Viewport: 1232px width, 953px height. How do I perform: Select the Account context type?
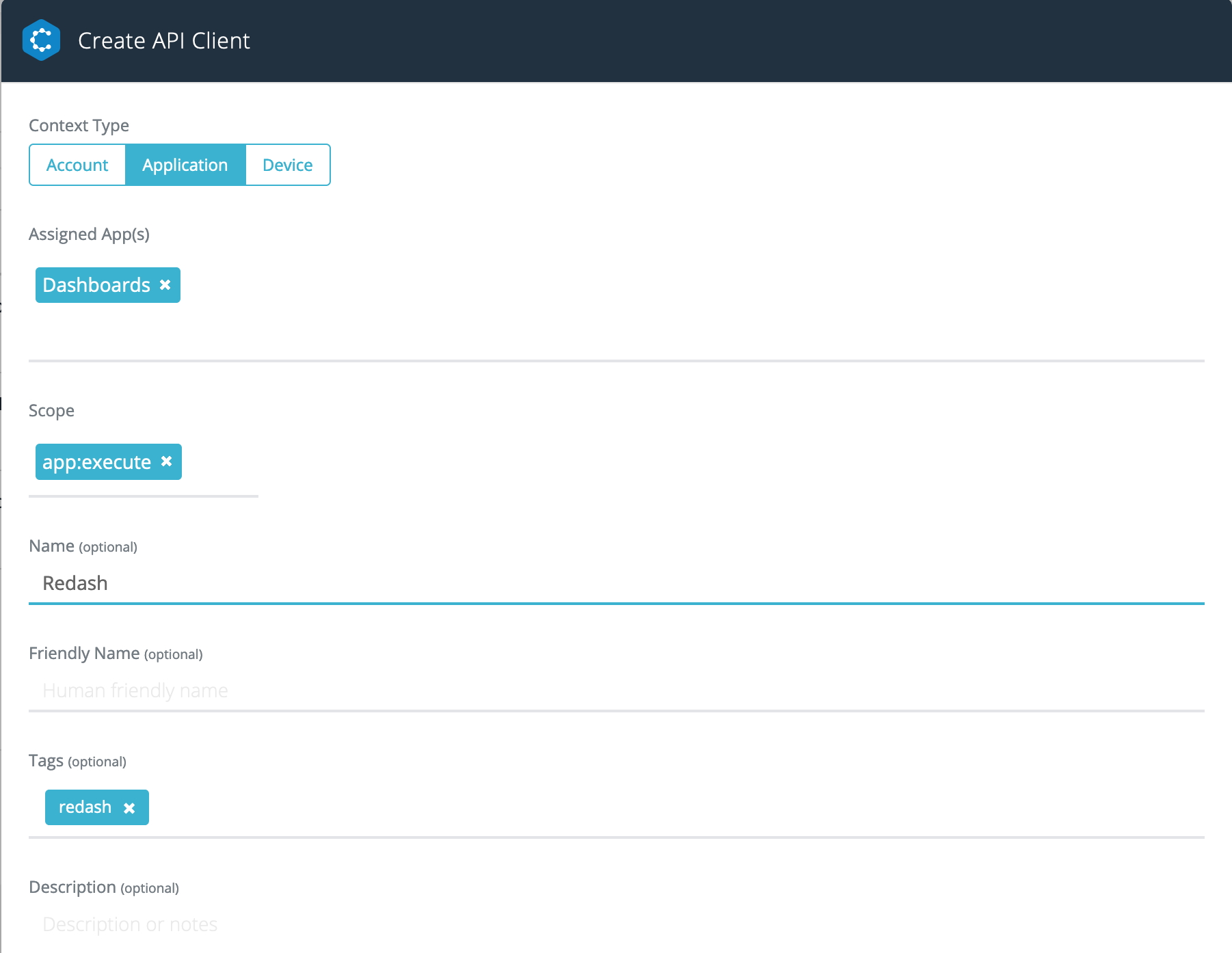pos(77,164)
